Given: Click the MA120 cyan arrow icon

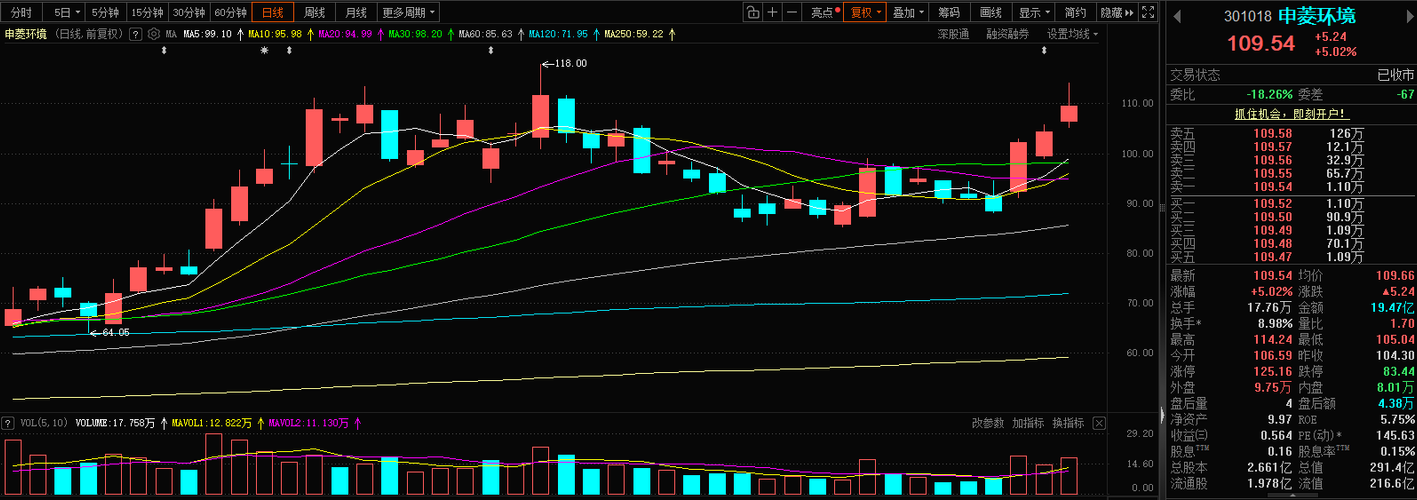Looking at the screenshot, I should click(x=596, y=34).
